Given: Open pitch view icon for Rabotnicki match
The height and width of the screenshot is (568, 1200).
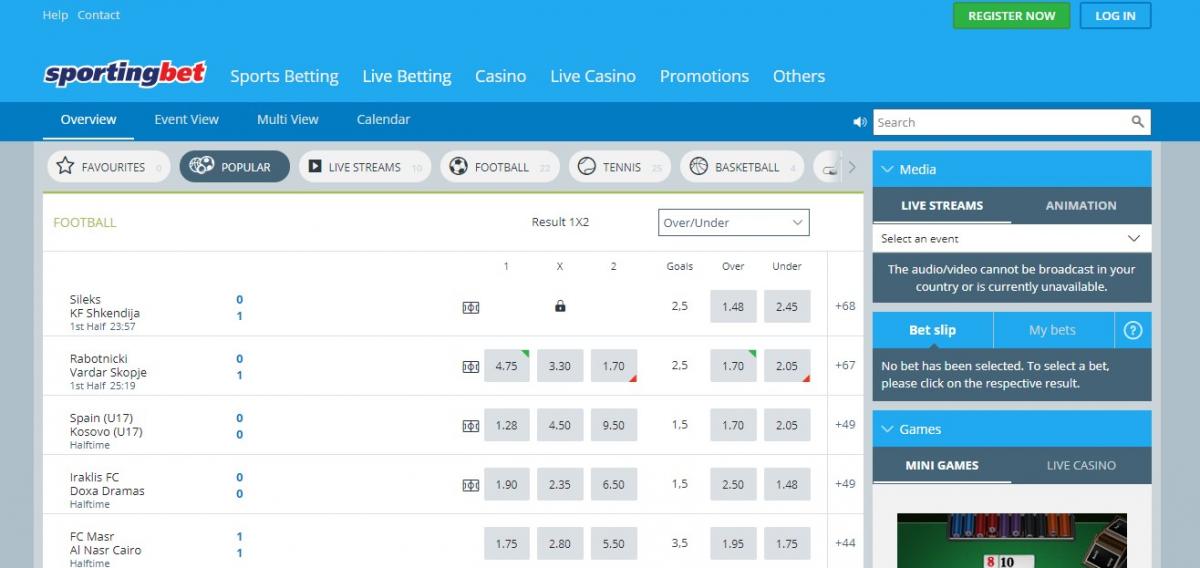Looking at the screenshot, I should [471, 366].
